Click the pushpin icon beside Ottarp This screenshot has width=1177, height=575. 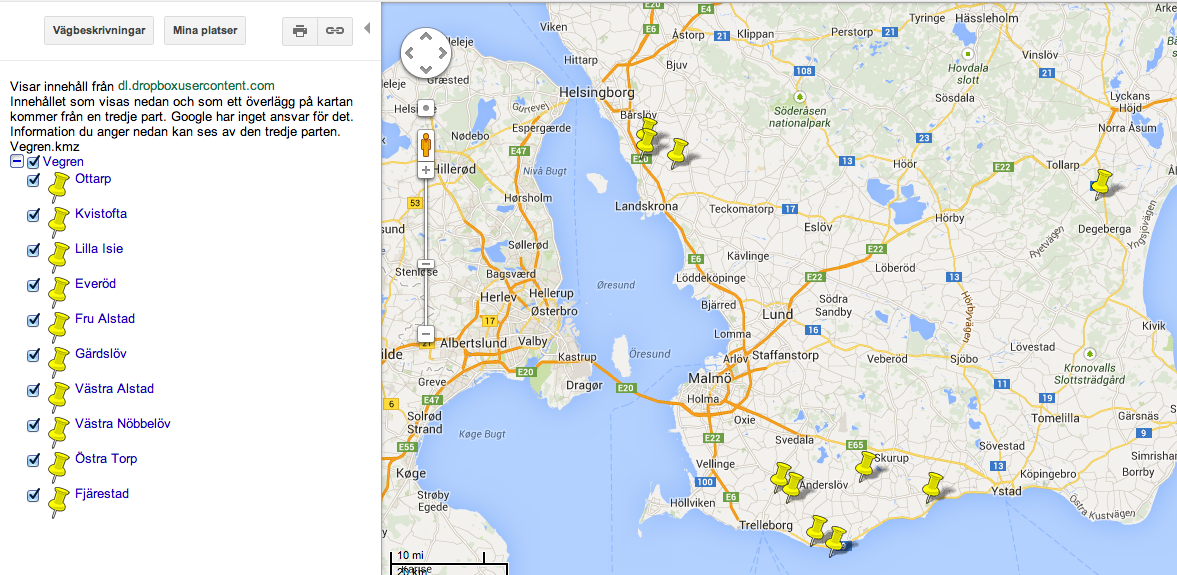[x=58, y=188]
